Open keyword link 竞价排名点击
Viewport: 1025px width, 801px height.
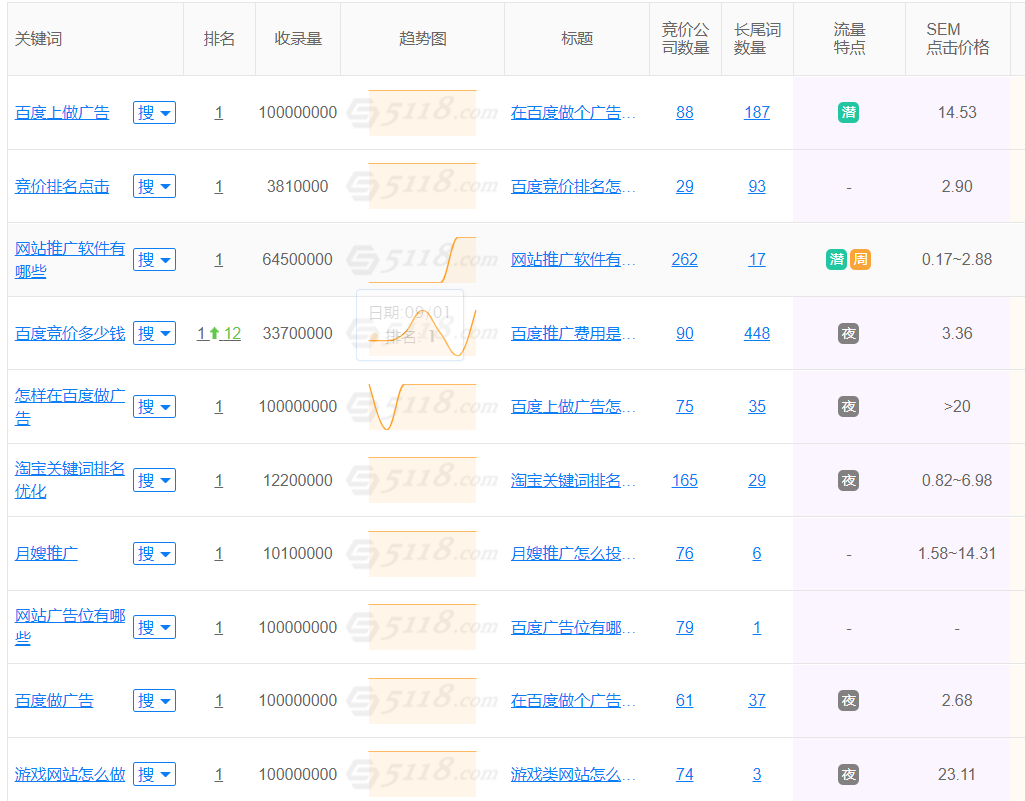62,186
